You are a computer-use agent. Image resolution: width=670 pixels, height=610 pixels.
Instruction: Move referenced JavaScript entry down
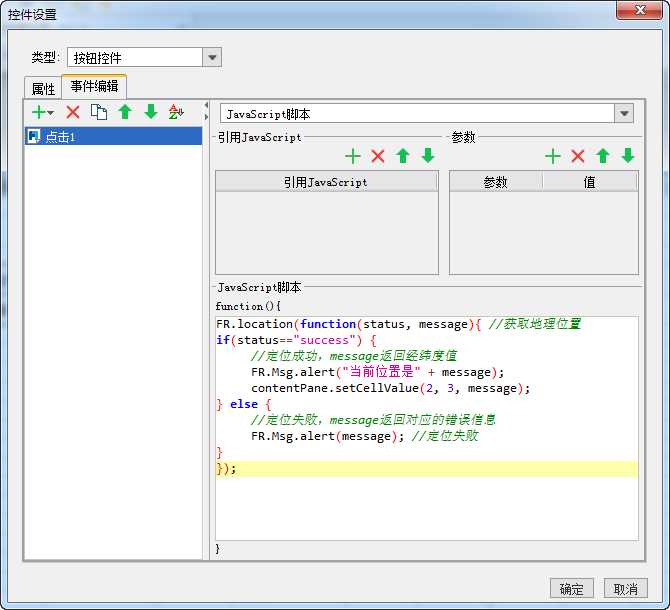428,156
